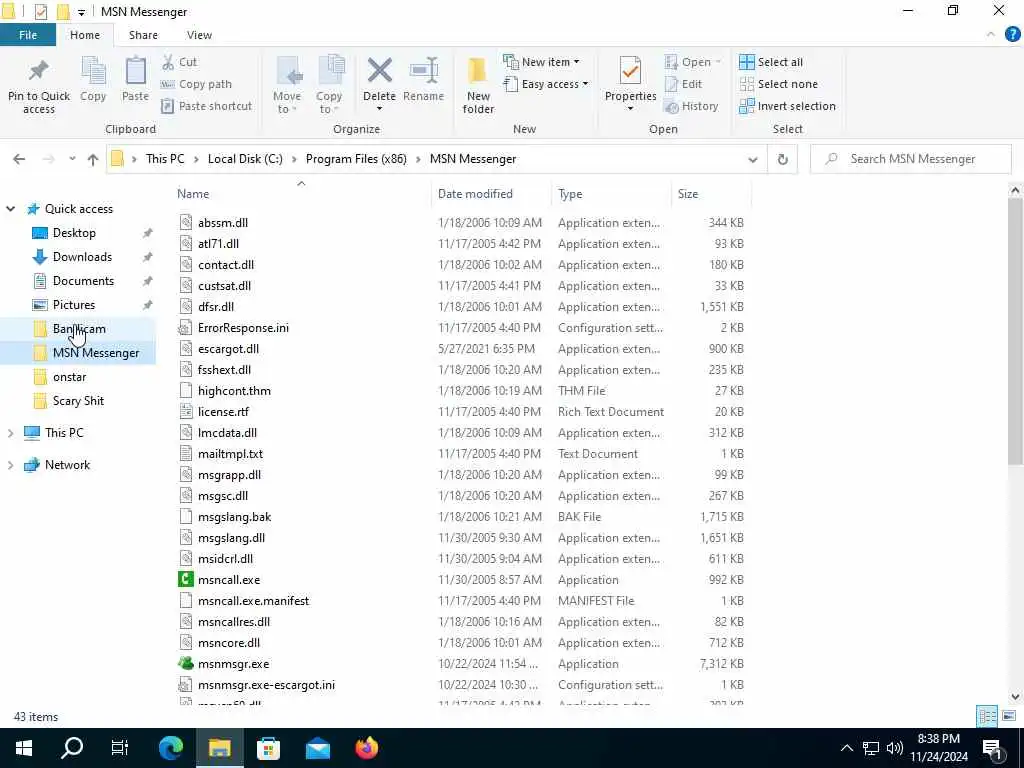
Task: Open New item dropdown
Action: (x=541, y=62)
